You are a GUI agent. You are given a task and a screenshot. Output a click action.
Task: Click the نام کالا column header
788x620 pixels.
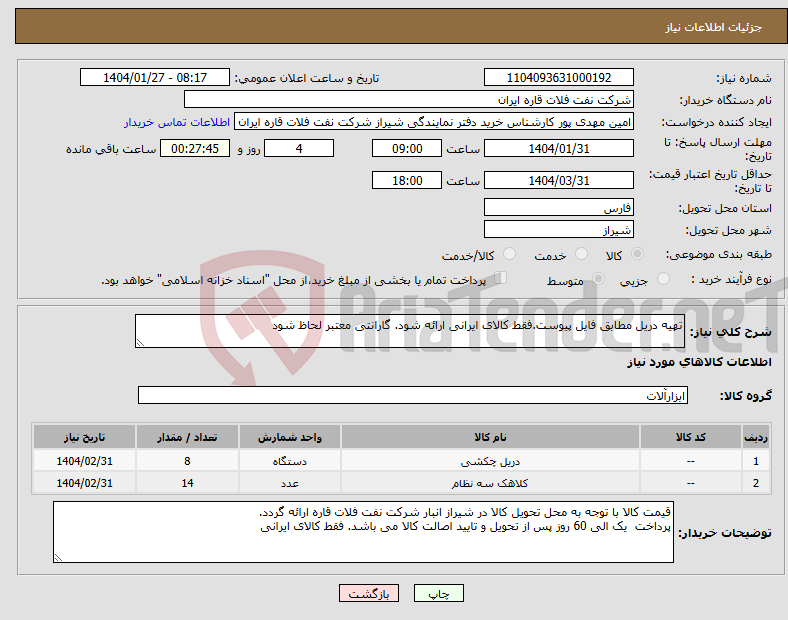click(x=490, y=437)
